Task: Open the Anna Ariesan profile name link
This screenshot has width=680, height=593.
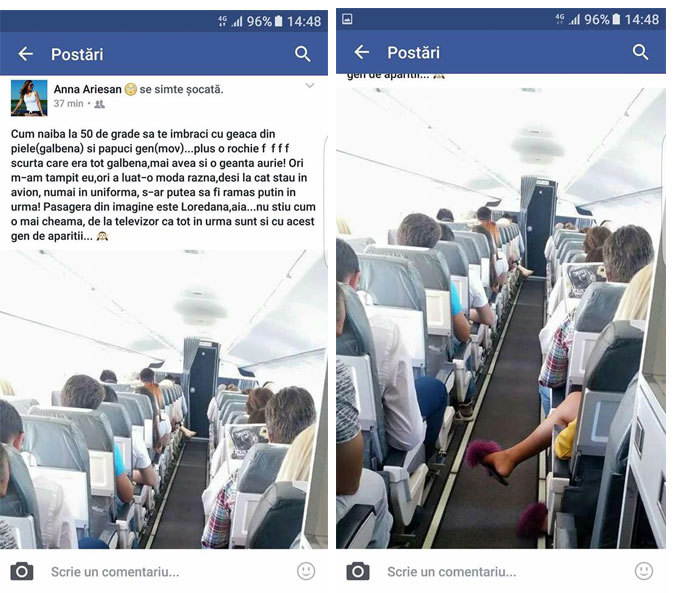Action: tap(88, 89)
